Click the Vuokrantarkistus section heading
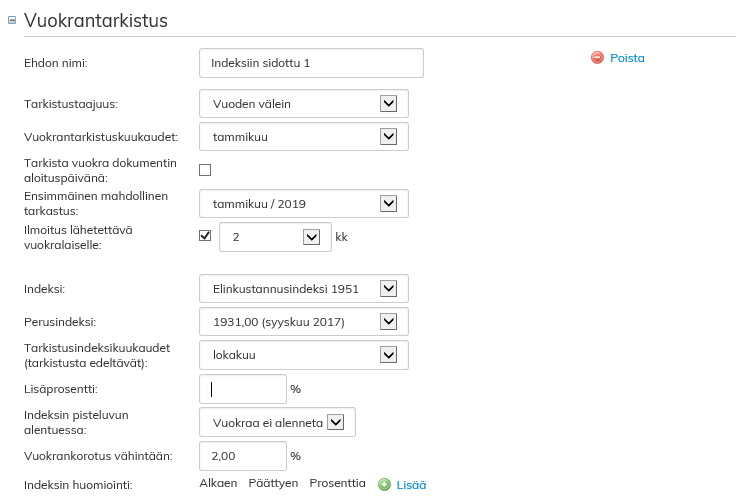Image resolution: width=739 pixels, height=501 pixels. click(95, 20)
